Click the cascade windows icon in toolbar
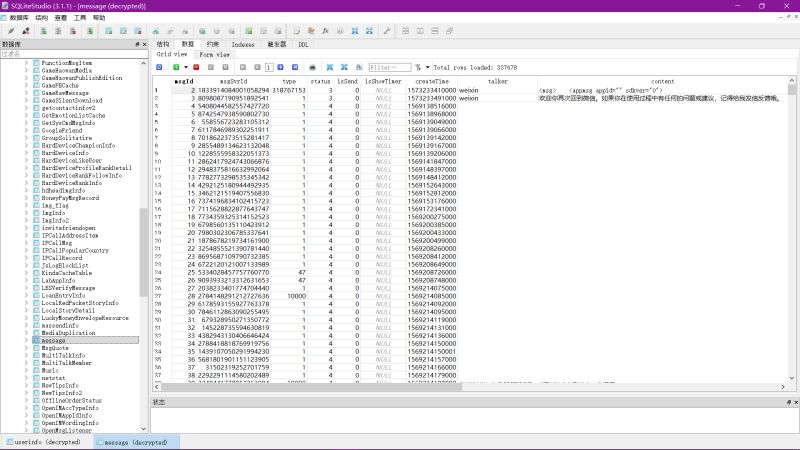Viewport: 800px width, 450px height. (449, 31)
